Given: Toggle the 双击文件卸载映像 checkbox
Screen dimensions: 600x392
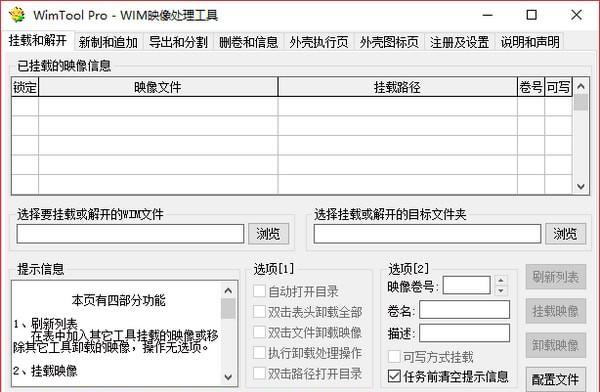Looking at the screenshot, I should pyautogui.click(x=259, y=332).
